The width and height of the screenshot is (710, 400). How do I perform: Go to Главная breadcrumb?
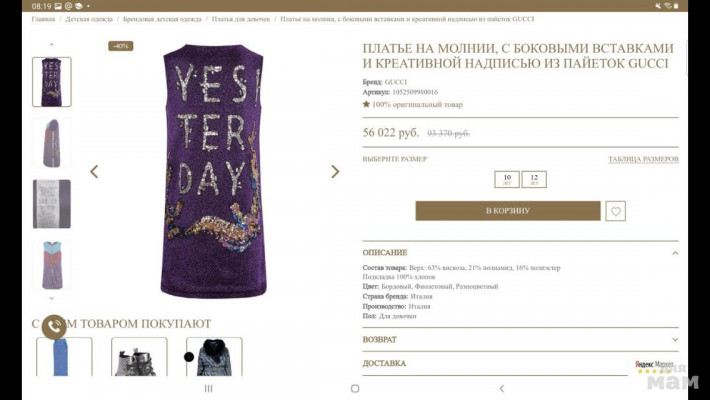point(43,19)
